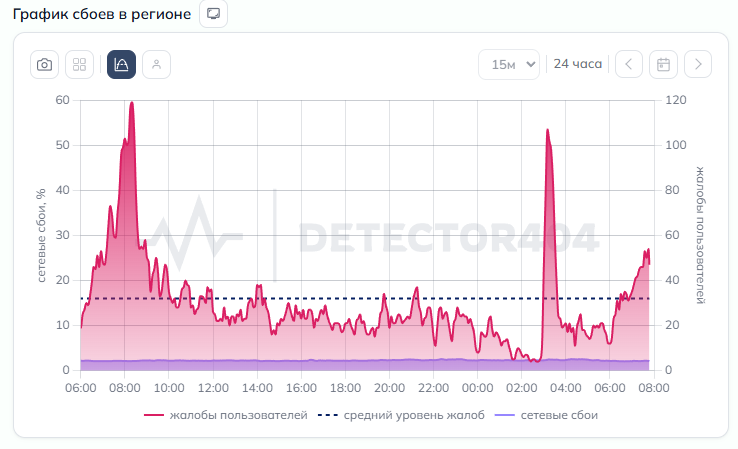Click the 'сетевые сбои, %' left axis title
738x449 pixels.
pyautogui.click(x=42, y=235)
